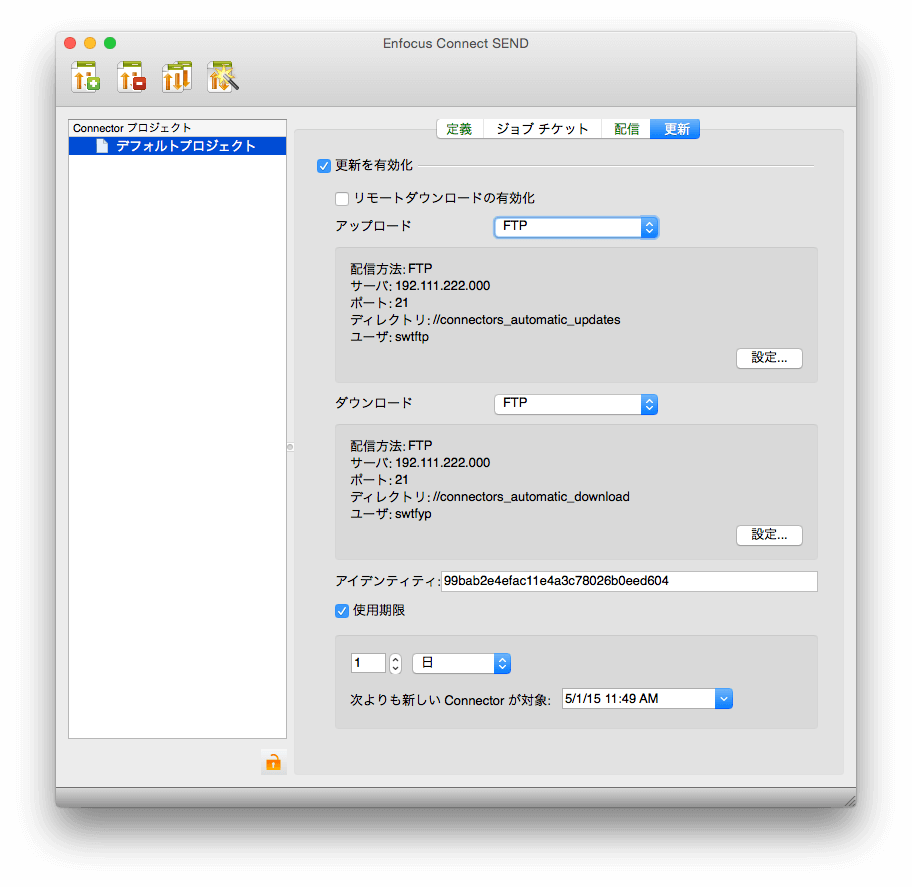912x887 pixels.
Task: Click the create Connector wand icon
Action: tap(223, 77)
